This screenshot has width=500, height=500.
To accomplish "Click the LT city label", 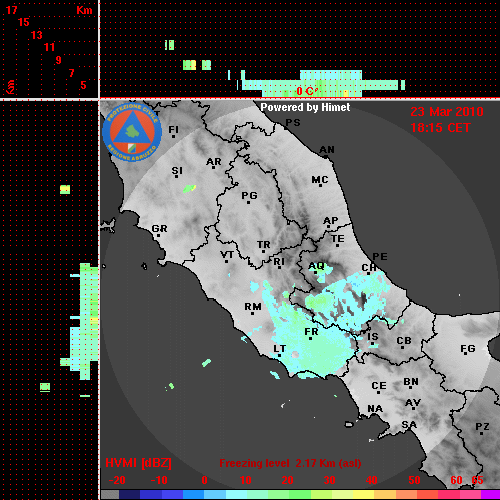I will [x=279, y=349].
